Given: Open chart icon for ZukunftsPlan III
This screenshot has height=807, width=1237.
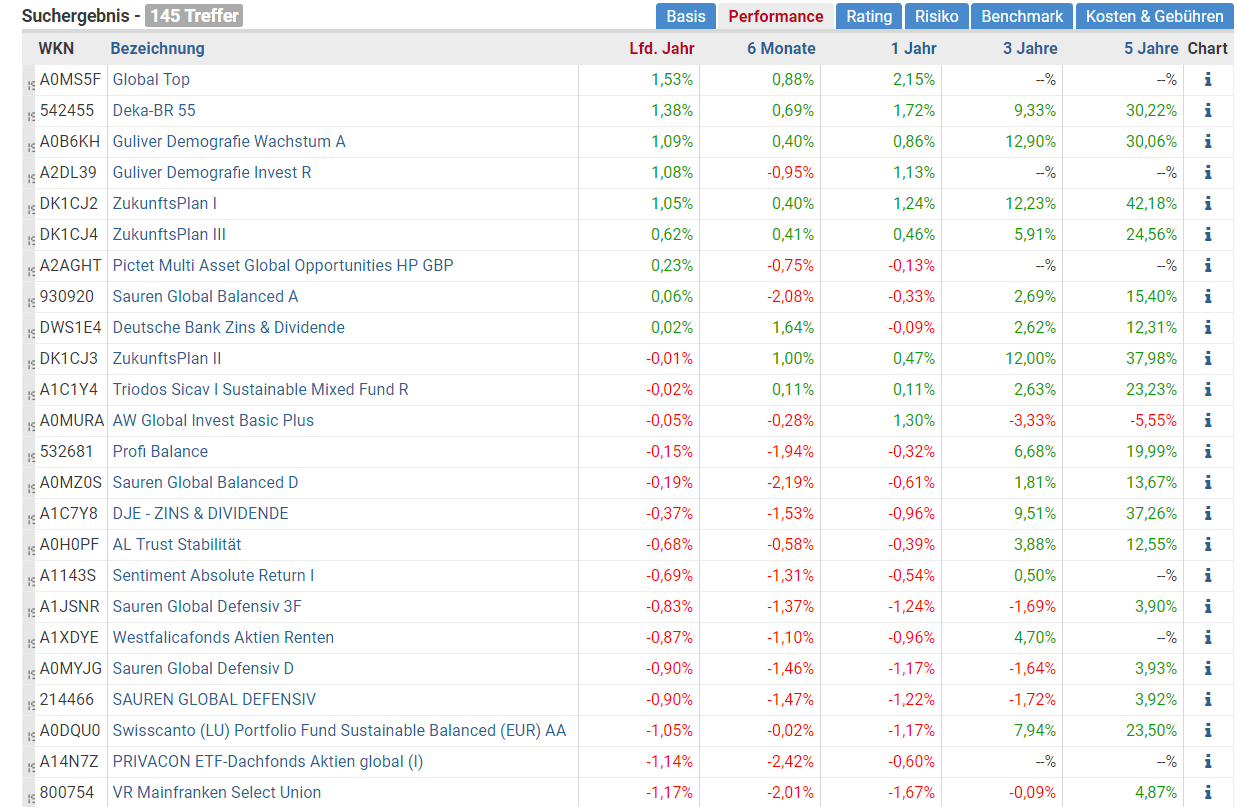Looking at the screenshot, I should click(x=1208, y=235).
